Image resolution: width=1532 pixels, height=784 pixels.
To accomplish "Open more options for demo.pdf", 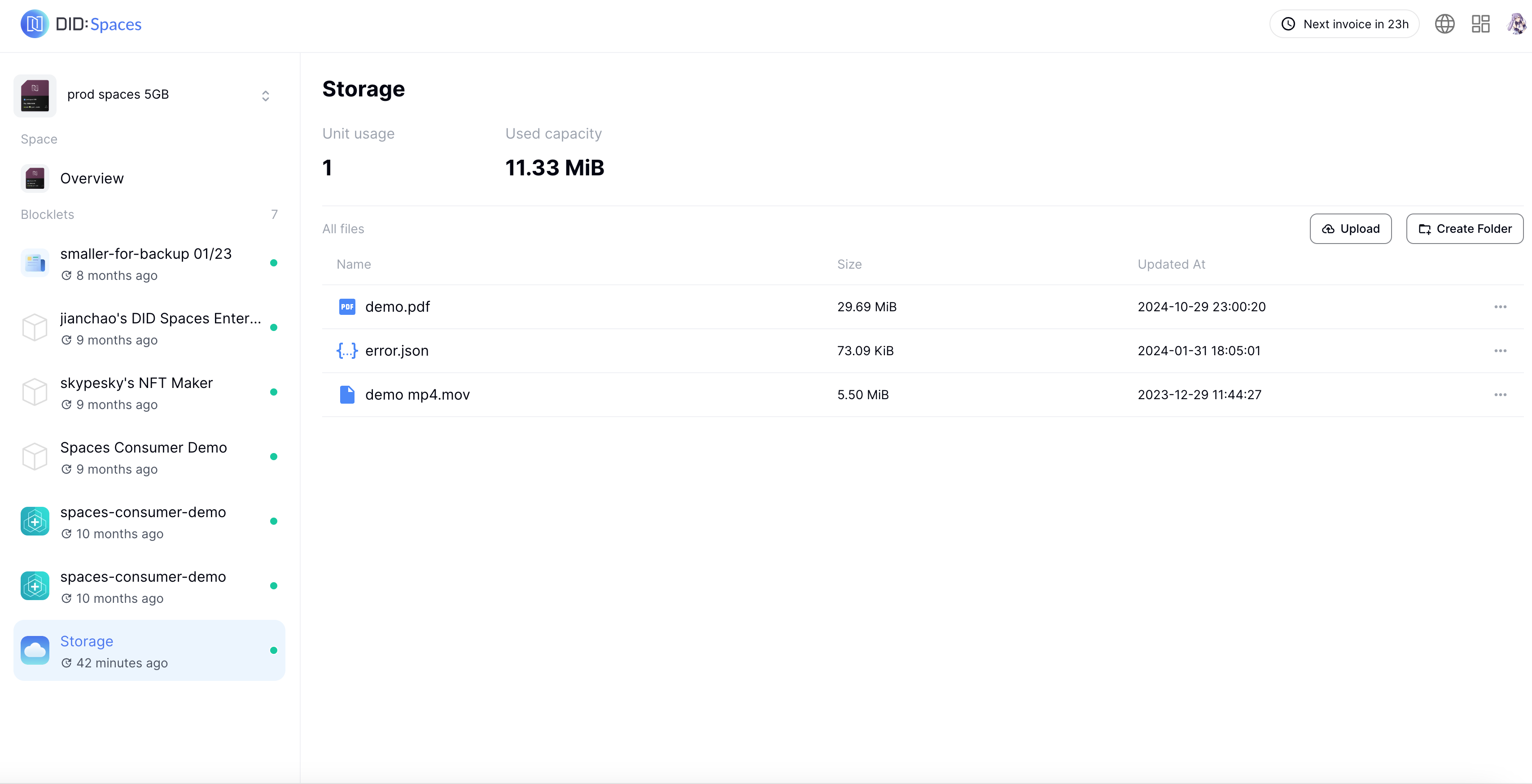I will pos(1500,307).
